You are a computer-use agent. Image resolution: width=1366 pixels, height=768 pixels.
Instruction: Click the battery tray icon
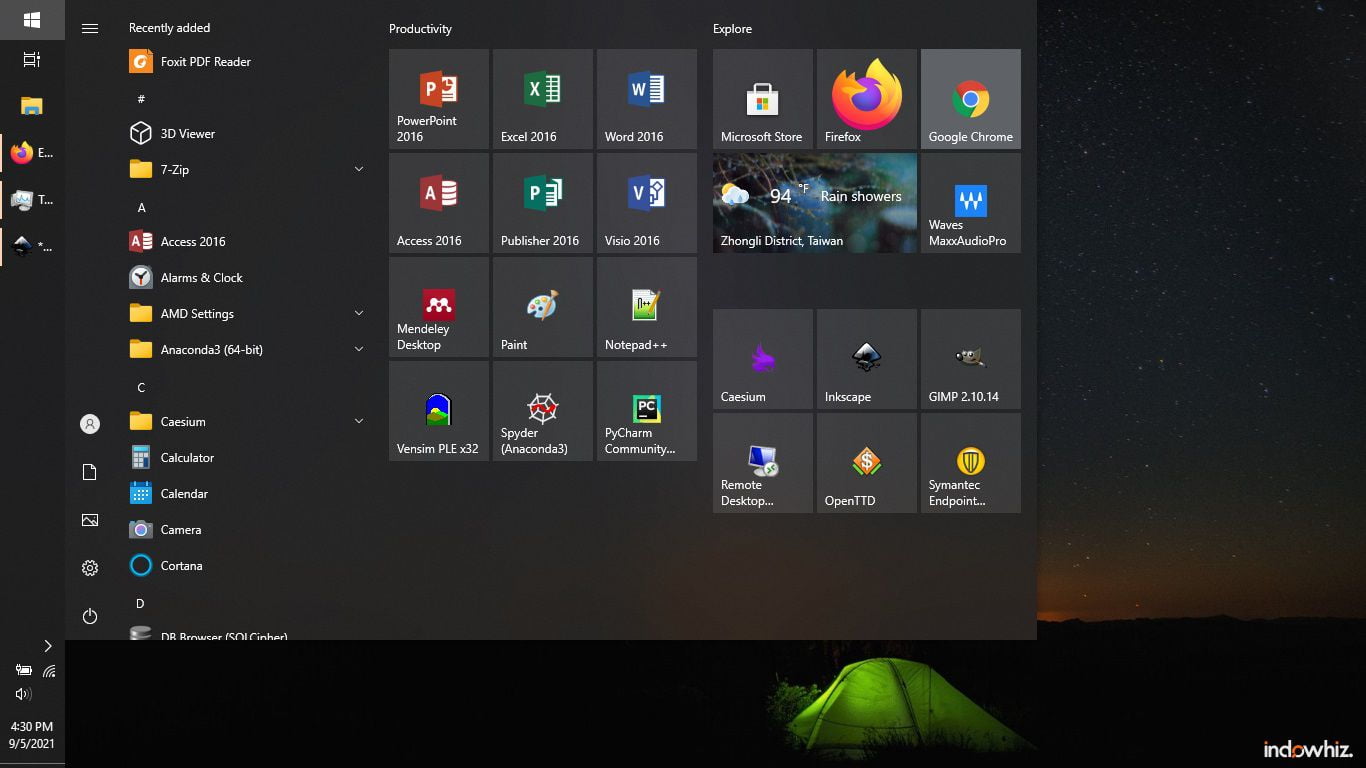coord(22,670)
